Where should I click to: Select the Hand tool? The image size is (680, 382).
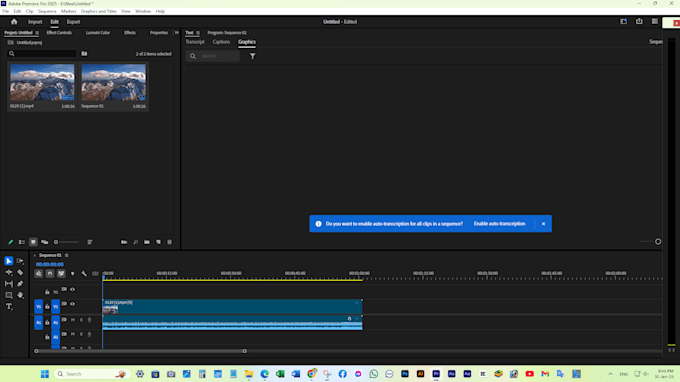coord(20,295)
